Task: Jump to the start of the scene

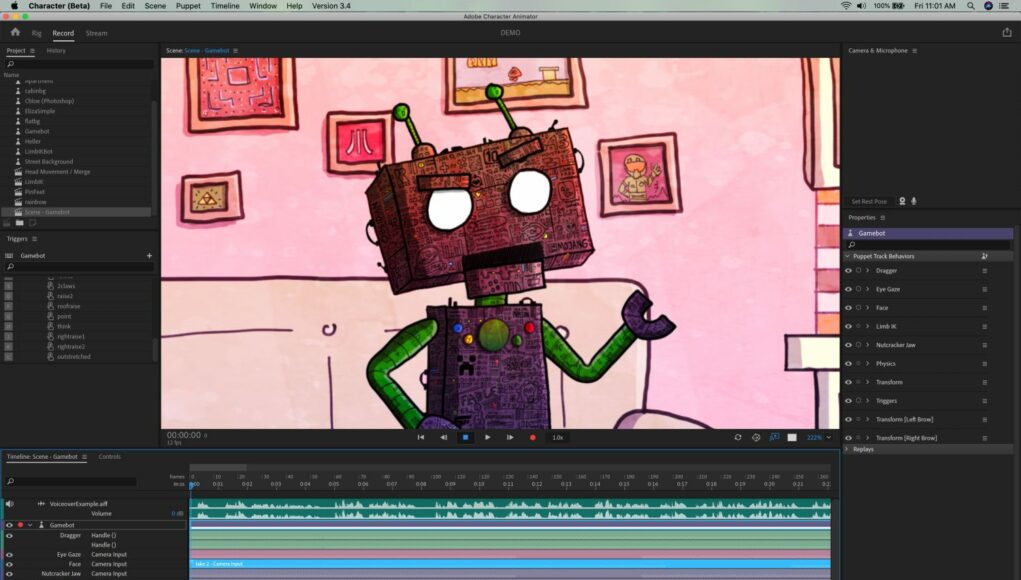Action: coord(421,437)
